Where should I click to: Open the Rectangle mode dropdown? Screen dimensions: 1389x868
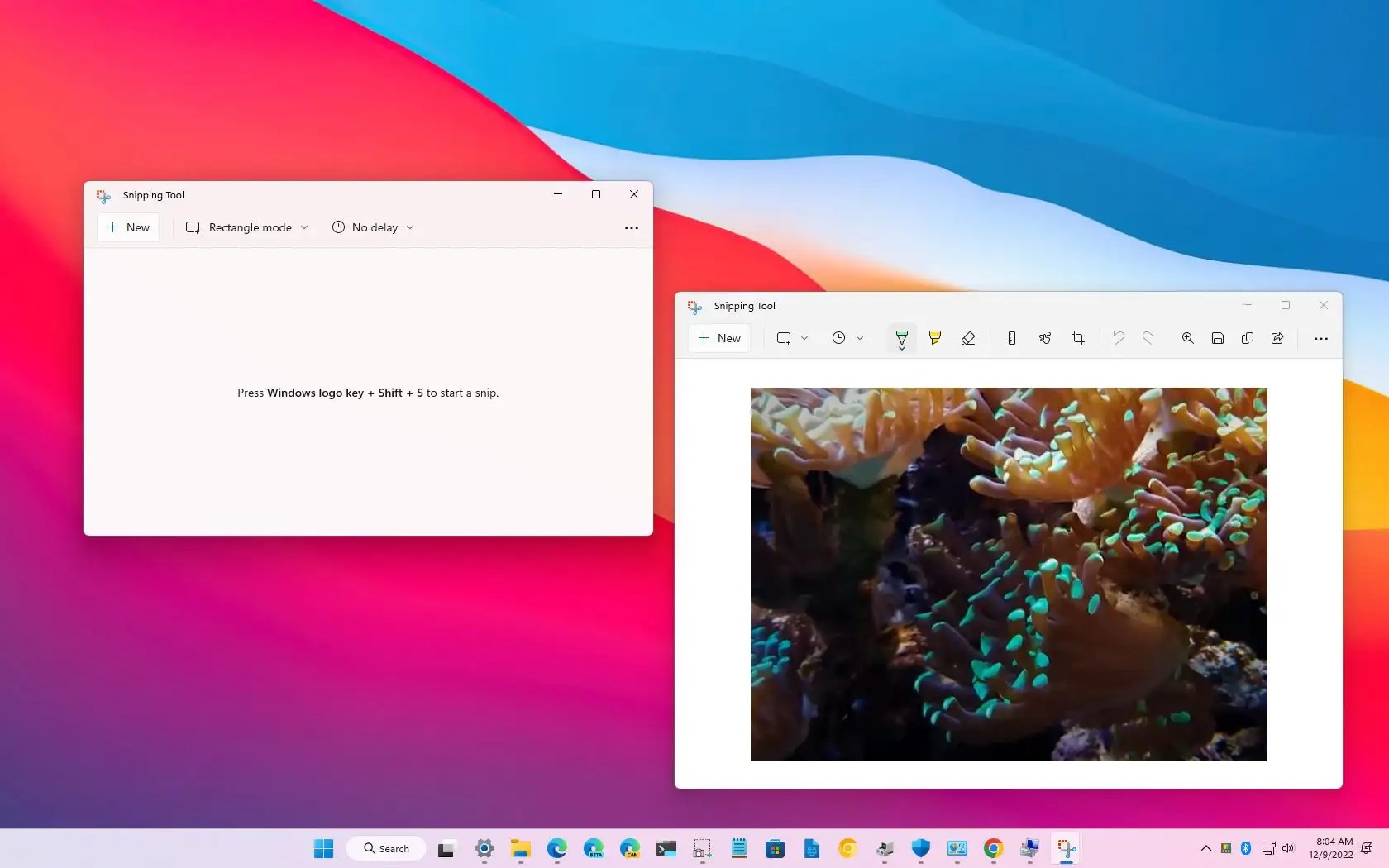pos(304,227)
